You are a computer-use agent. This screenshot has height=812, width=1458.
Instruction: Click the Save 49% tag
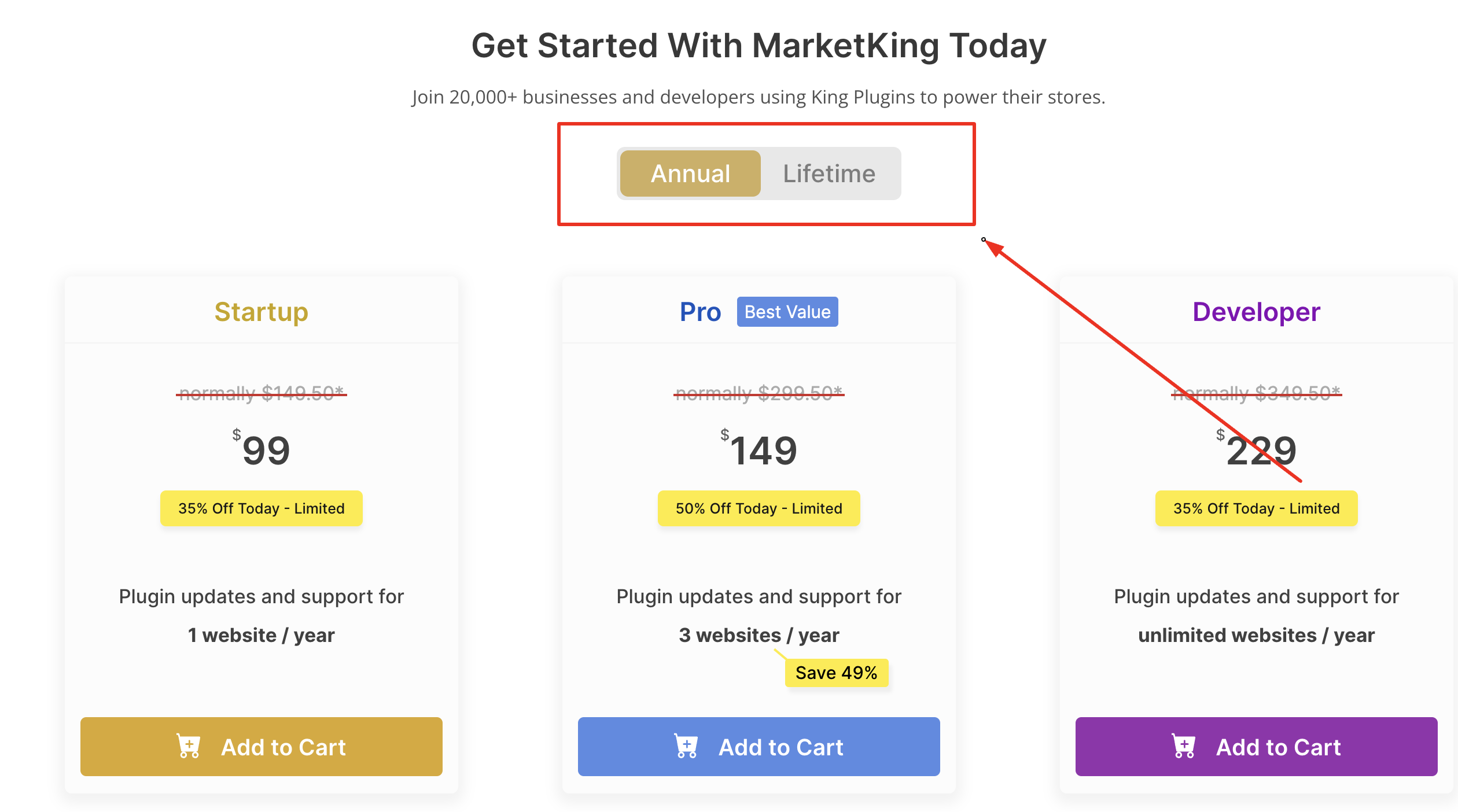tap(837, 673)
